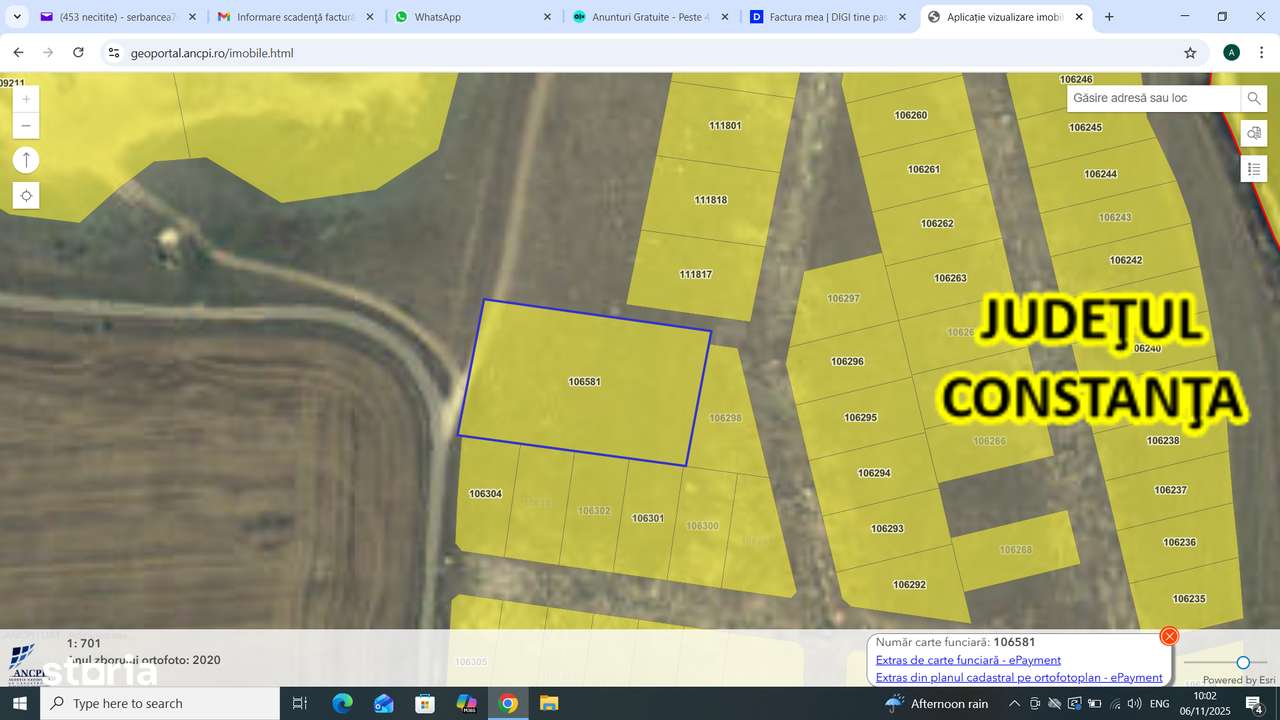This screenshot has width=1280, height=720.
Task: View site information for geoportal.ancpi.ro
Action: tap(113, 53)
